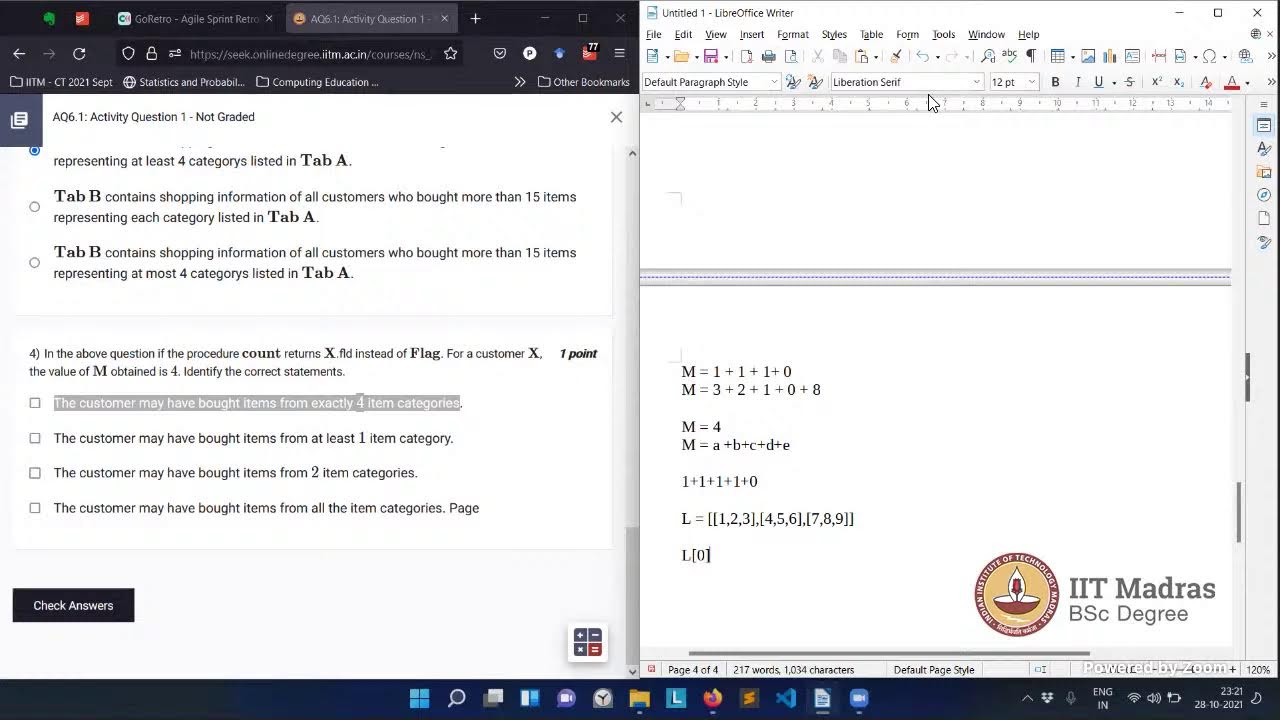Open the Paragraph Style dropdown
The width and height of the screenshot is (1280, 720).
[x=774, y=82]
